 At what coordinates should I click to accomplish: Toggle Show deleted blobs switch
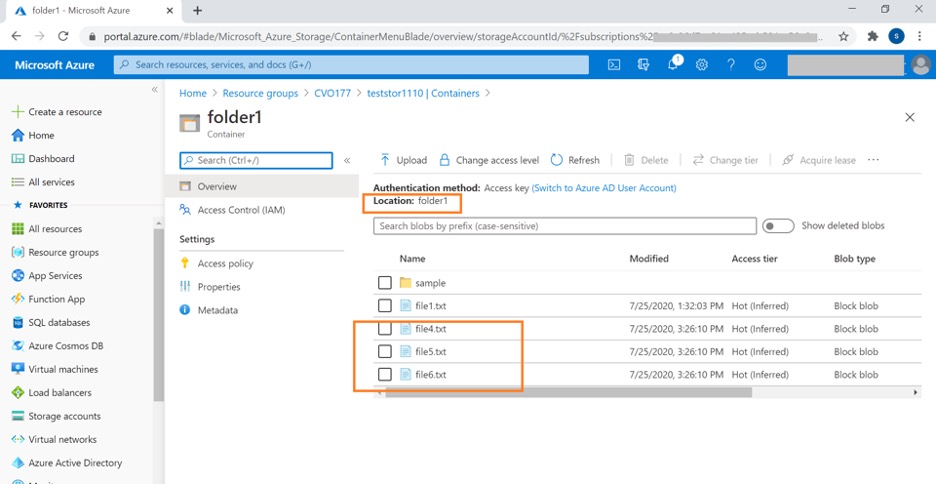(778, 226)
